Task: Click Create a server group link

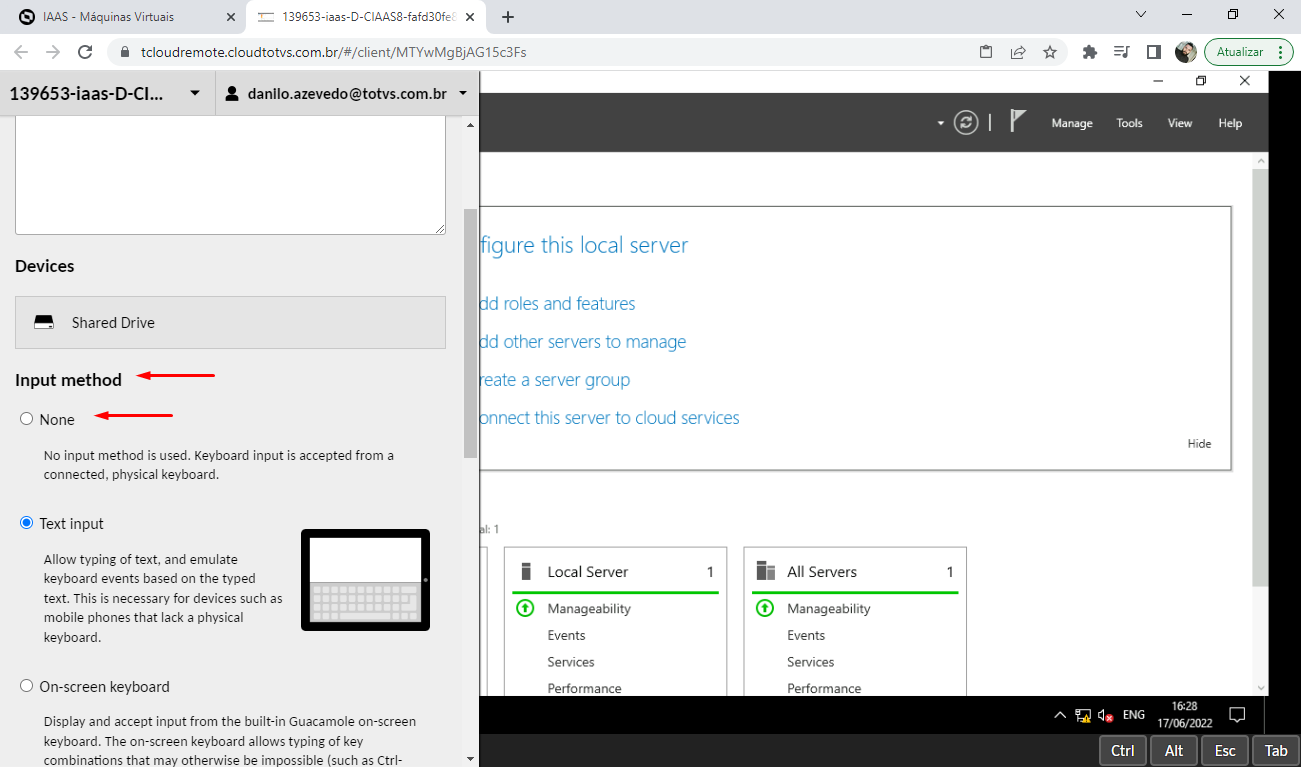Action: 555,379
